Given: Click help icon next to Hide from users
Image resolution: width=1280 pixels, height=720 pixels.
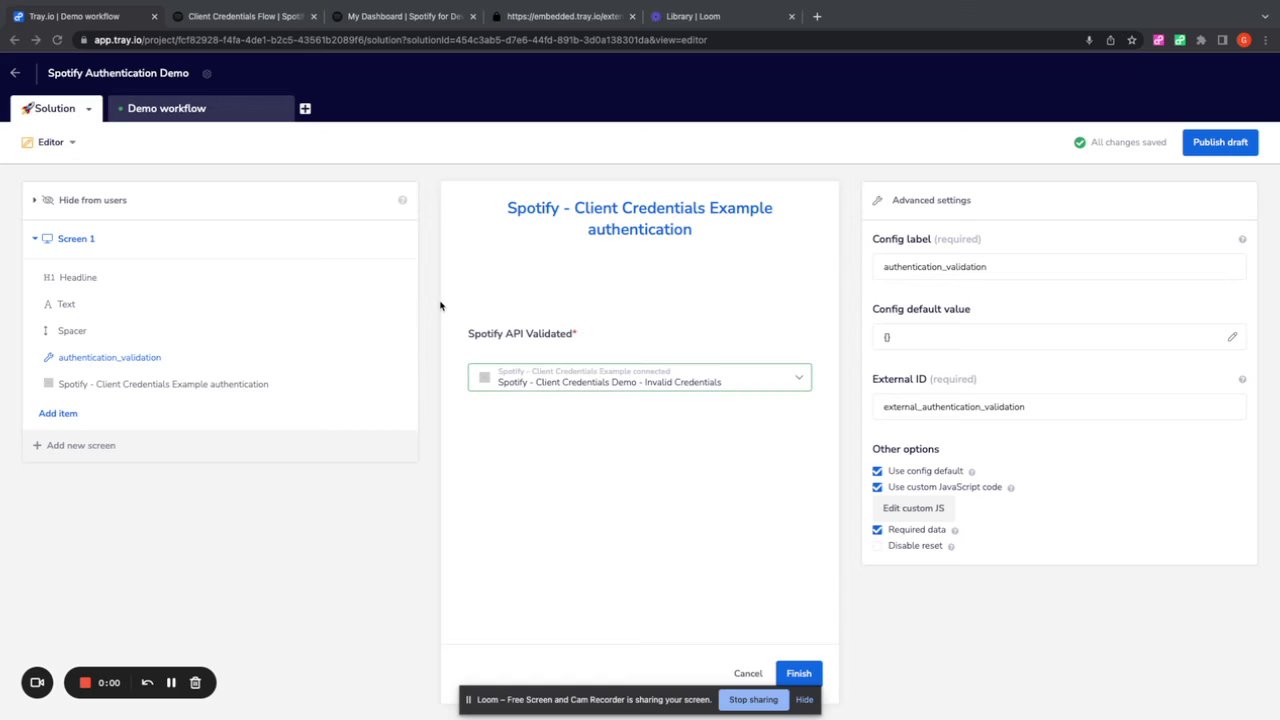Looking at the screenshot, I should pyautogui.click(x=403, y=200).
